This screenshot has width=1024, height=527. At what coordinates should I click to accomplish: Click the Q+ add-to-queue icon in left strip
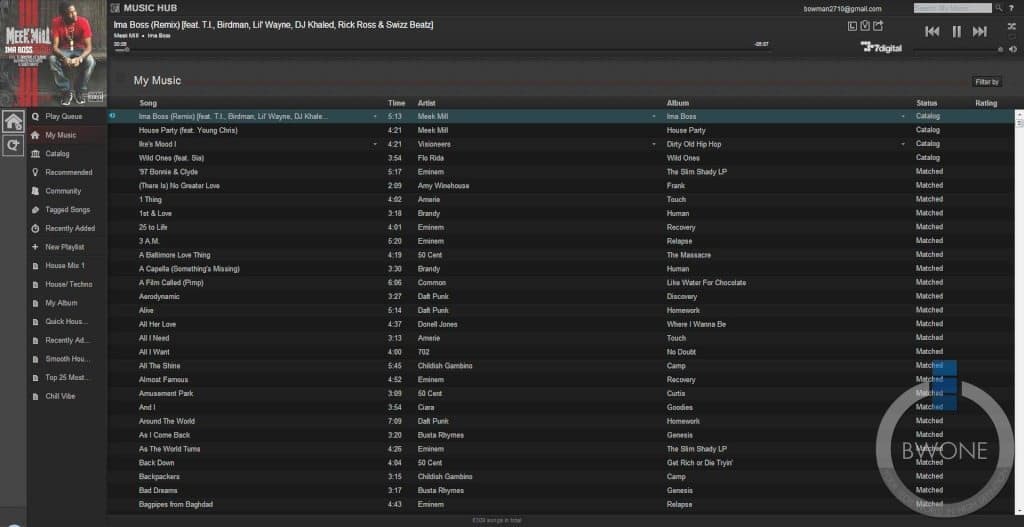coord(13,145)
